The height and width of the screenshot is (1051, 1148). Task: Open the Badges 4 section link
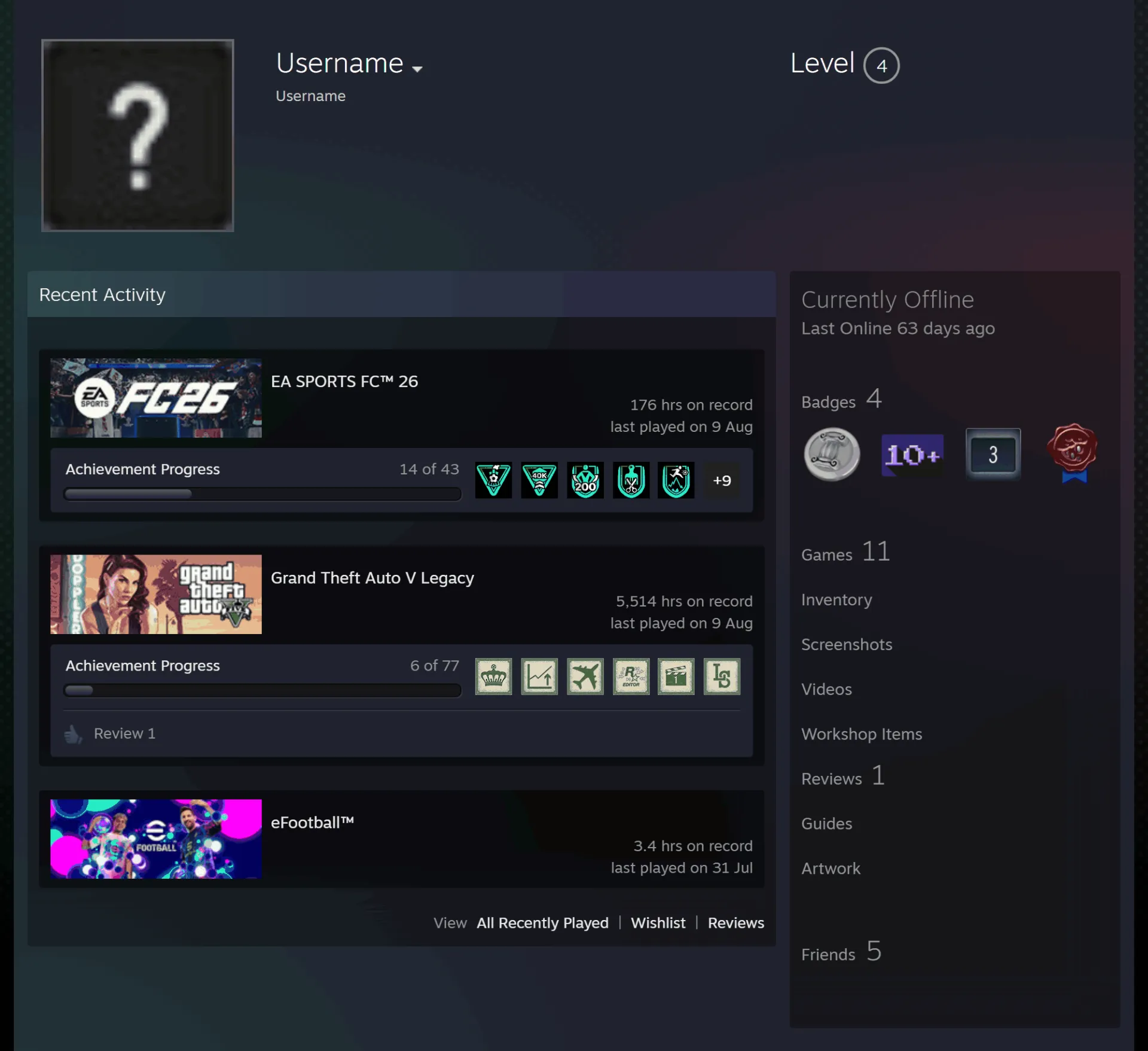(842, 399)
